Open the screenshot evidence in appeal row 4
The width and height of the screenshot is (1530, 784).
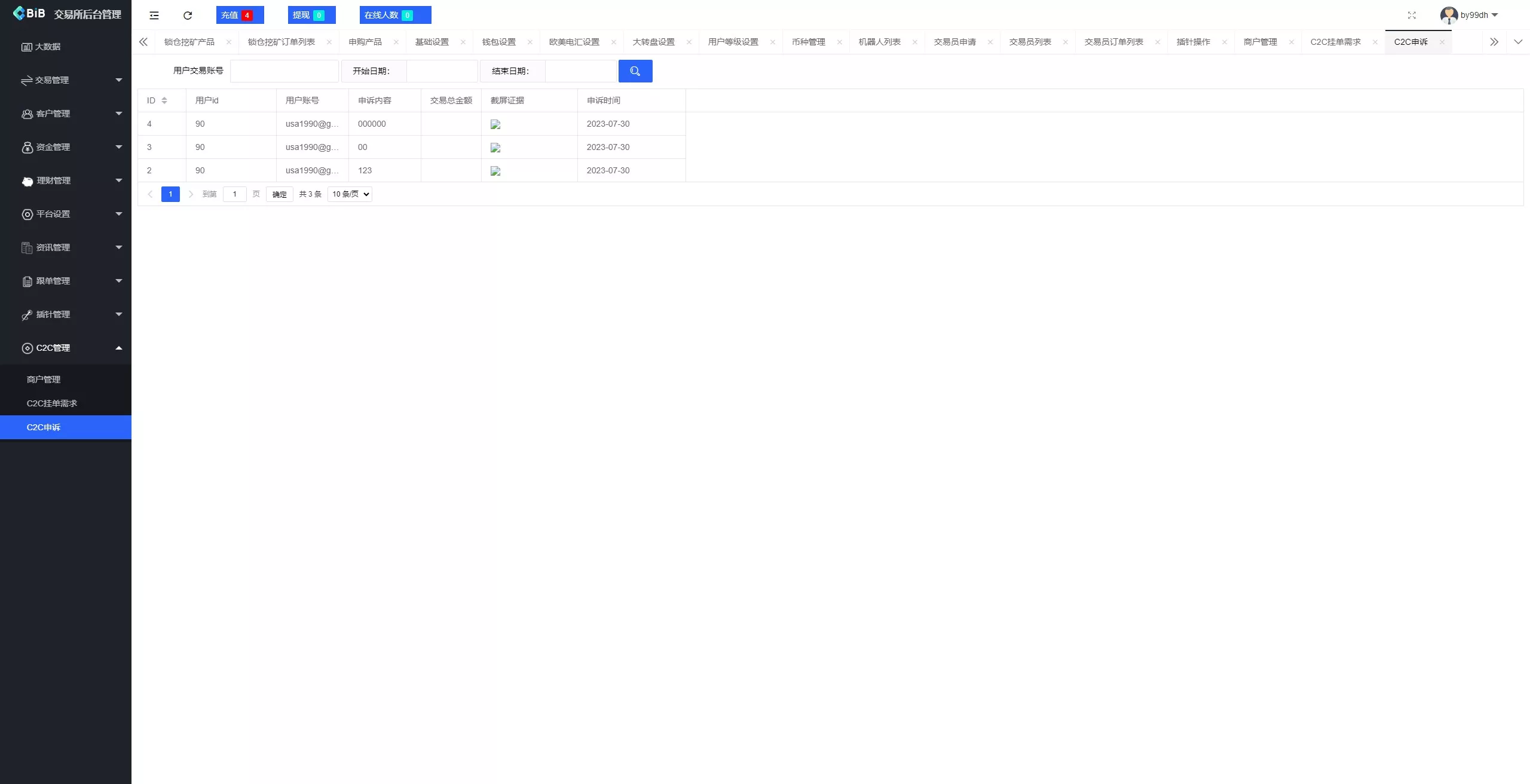[x=496, y=124]
